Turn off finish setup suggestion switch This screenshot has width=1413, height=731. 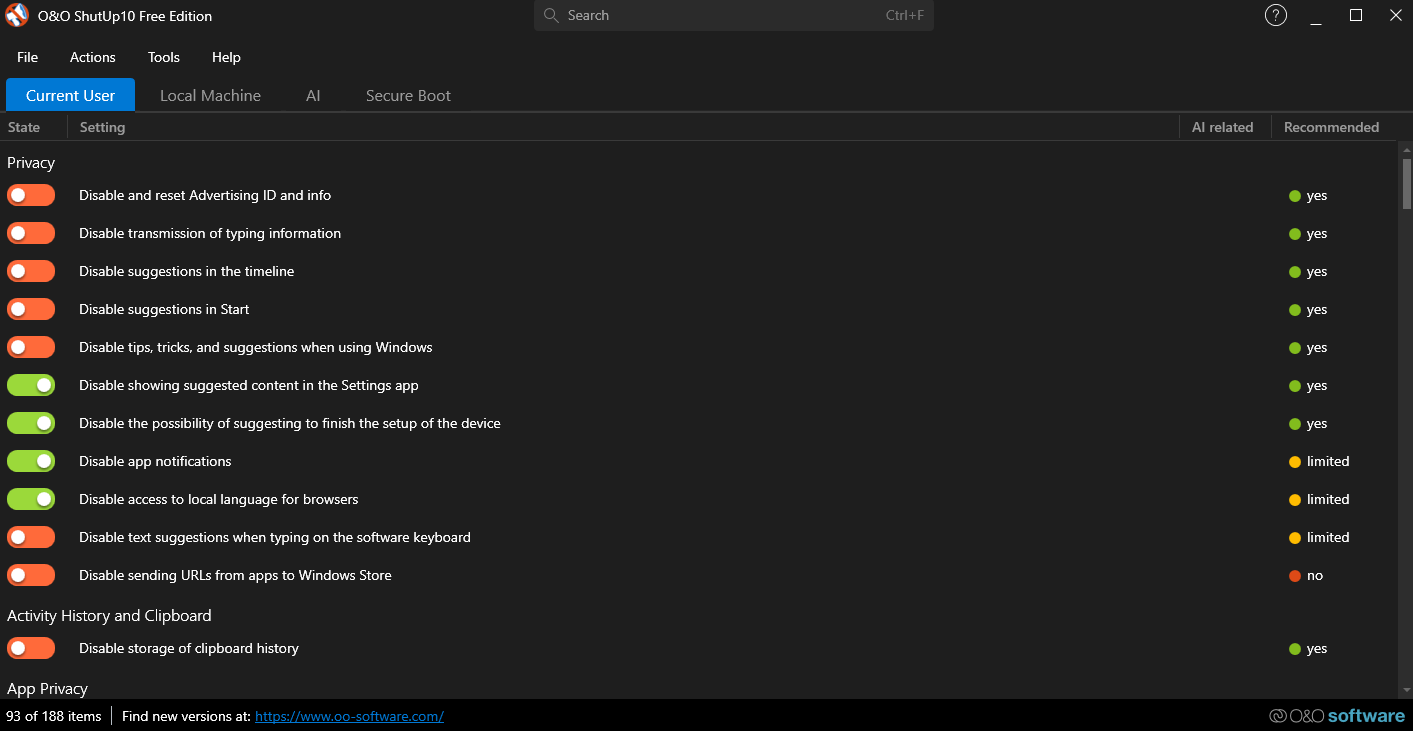pos(31,423)
